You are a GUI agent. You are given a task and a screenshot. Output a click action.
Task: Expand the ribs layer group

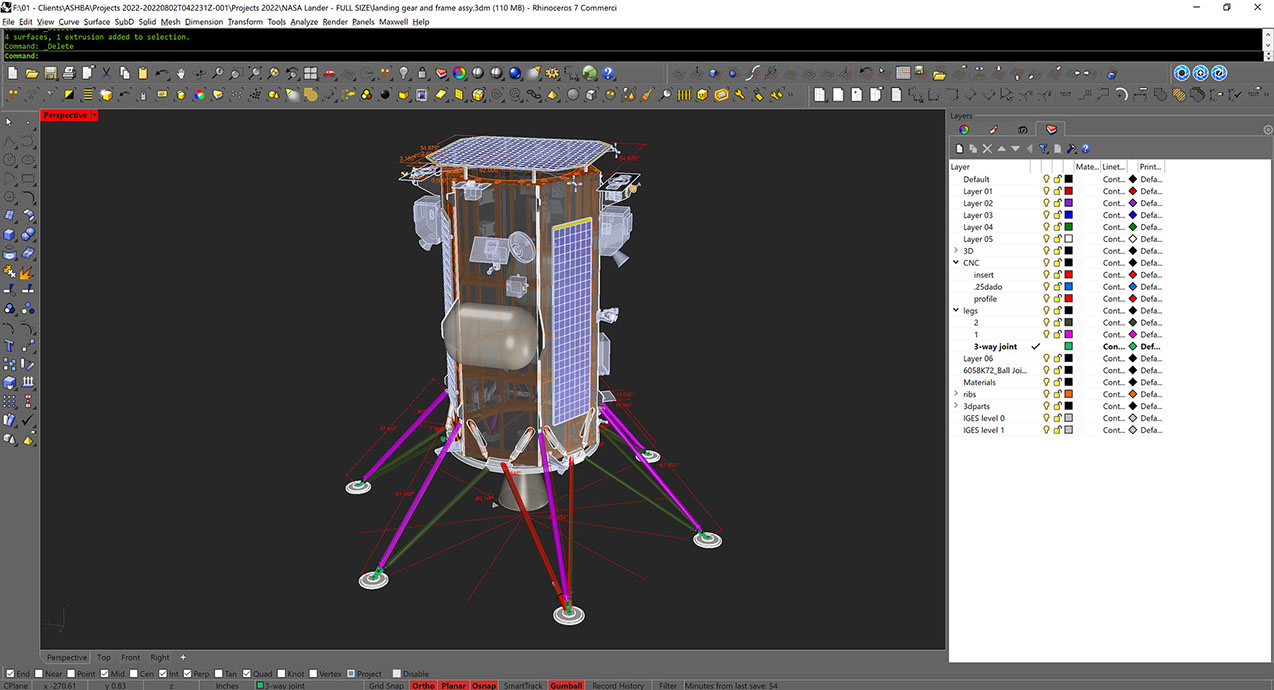956,394
